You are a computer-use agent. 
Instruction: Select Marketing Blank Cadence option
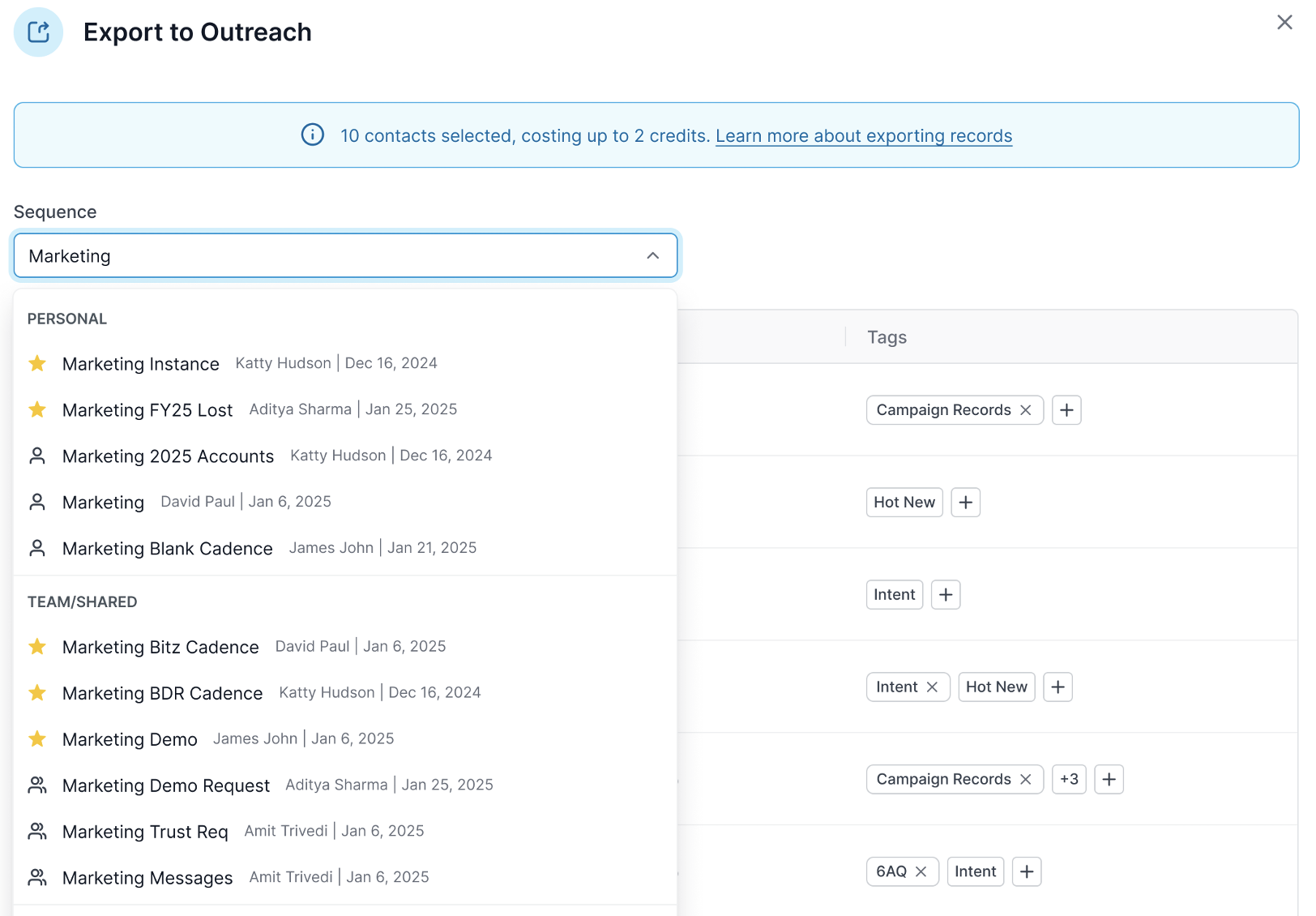click(x=345, y=548)
